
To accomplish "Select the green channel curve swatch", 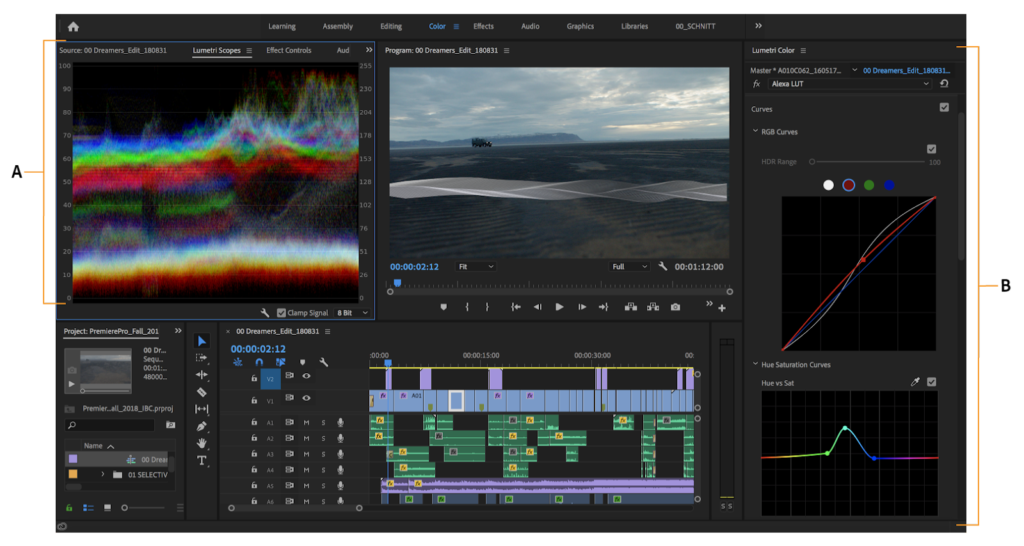I will (x=869, y=185).
